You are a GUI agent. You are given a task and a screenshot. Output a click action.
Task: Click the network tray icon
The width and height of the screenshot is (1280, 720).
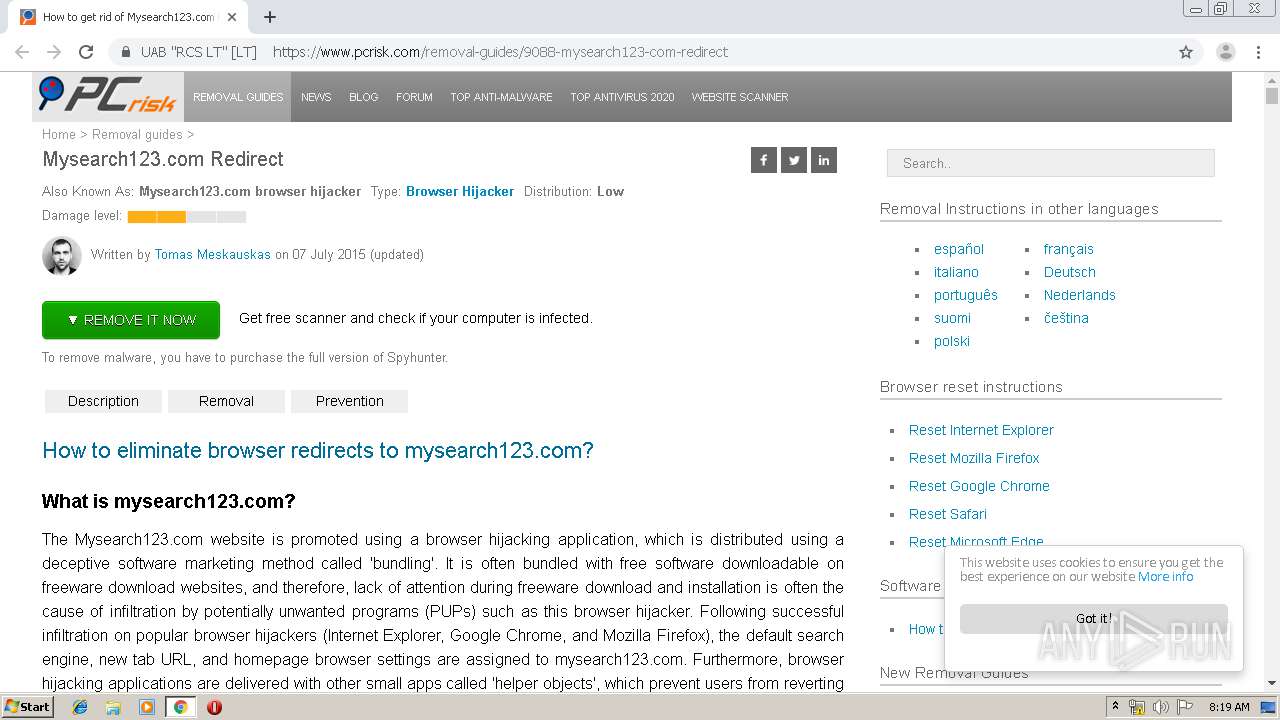tap(1137, 707)
